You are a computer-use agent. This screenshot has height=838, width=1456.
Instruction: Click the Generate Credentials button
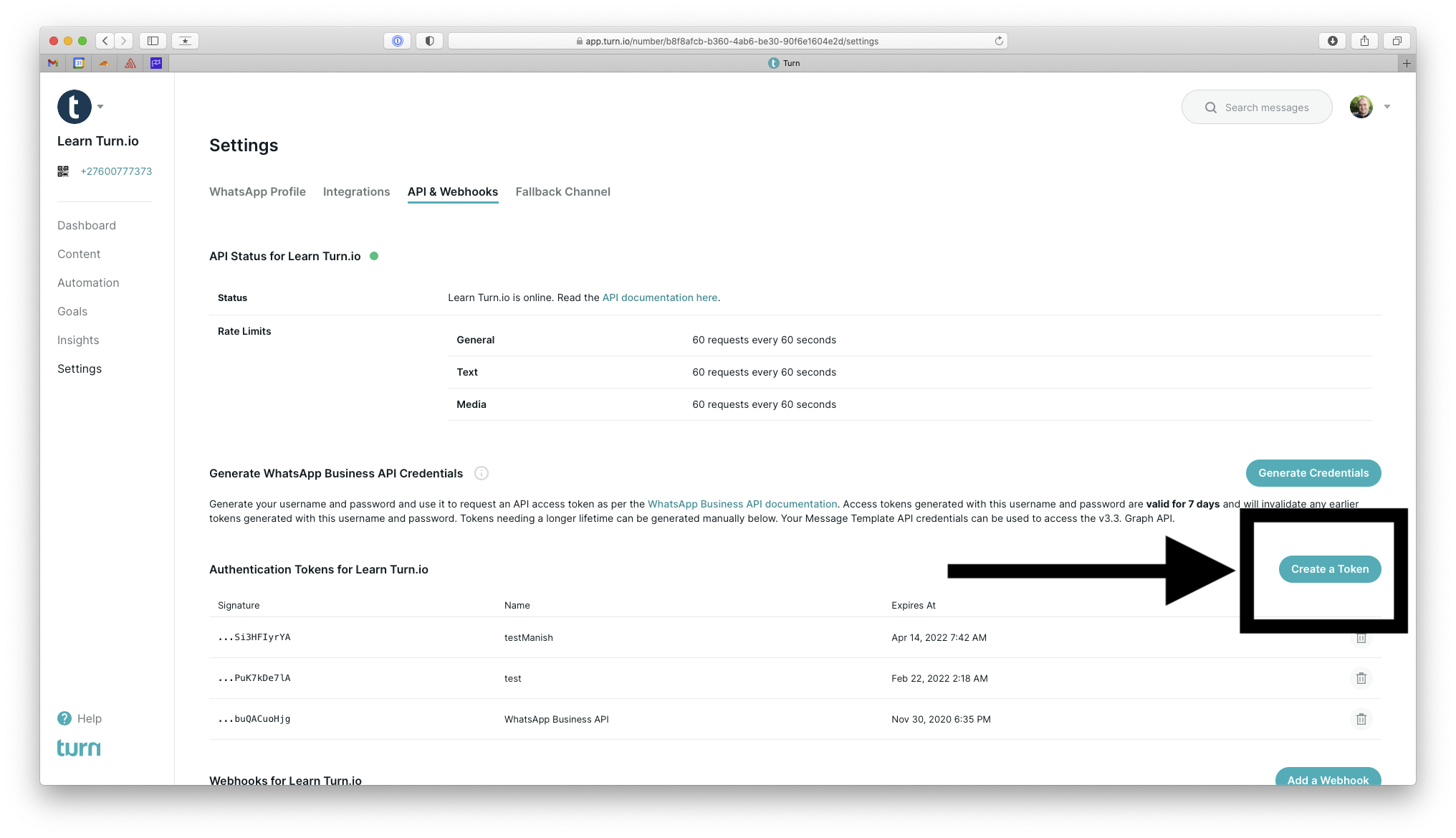pos(1313,473)
